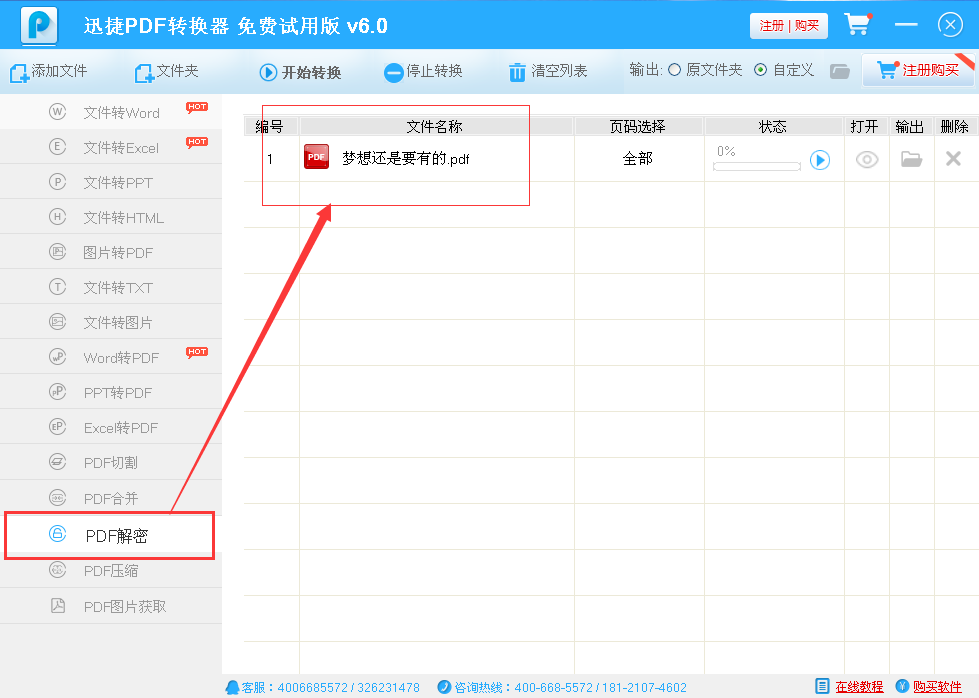Clear the list with 清空列表
The height and width of the screenshot is (698, 979).
coord(548,72)
